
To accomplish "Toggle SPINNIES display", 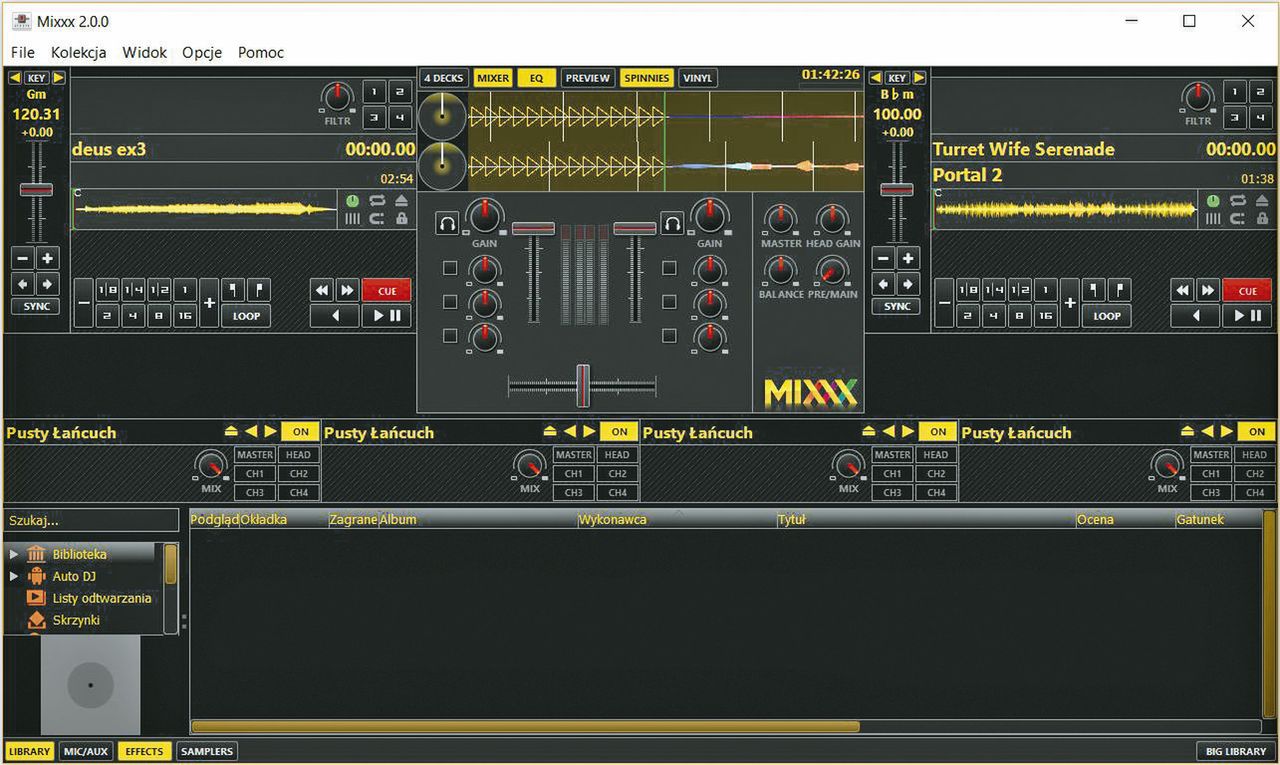I will coord(646,78).
